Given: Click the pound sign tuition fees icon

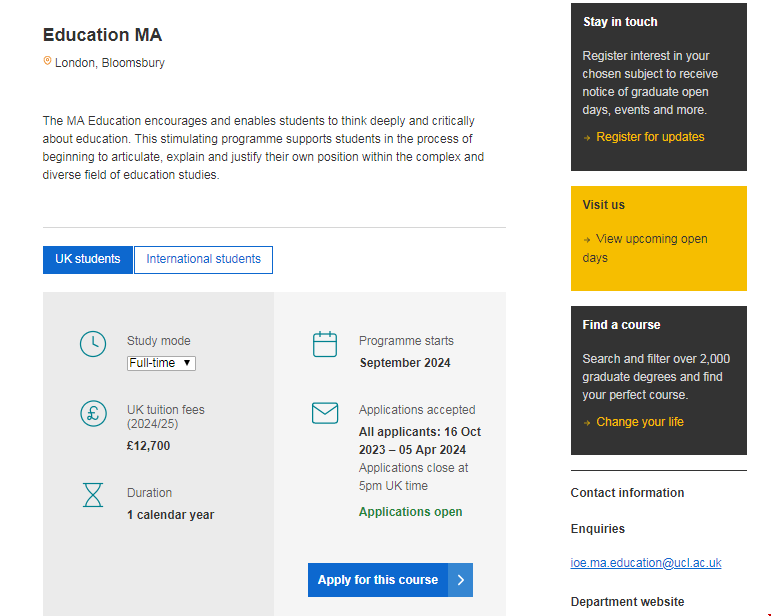Looking at the screenshot, I should tap(93, 413).
